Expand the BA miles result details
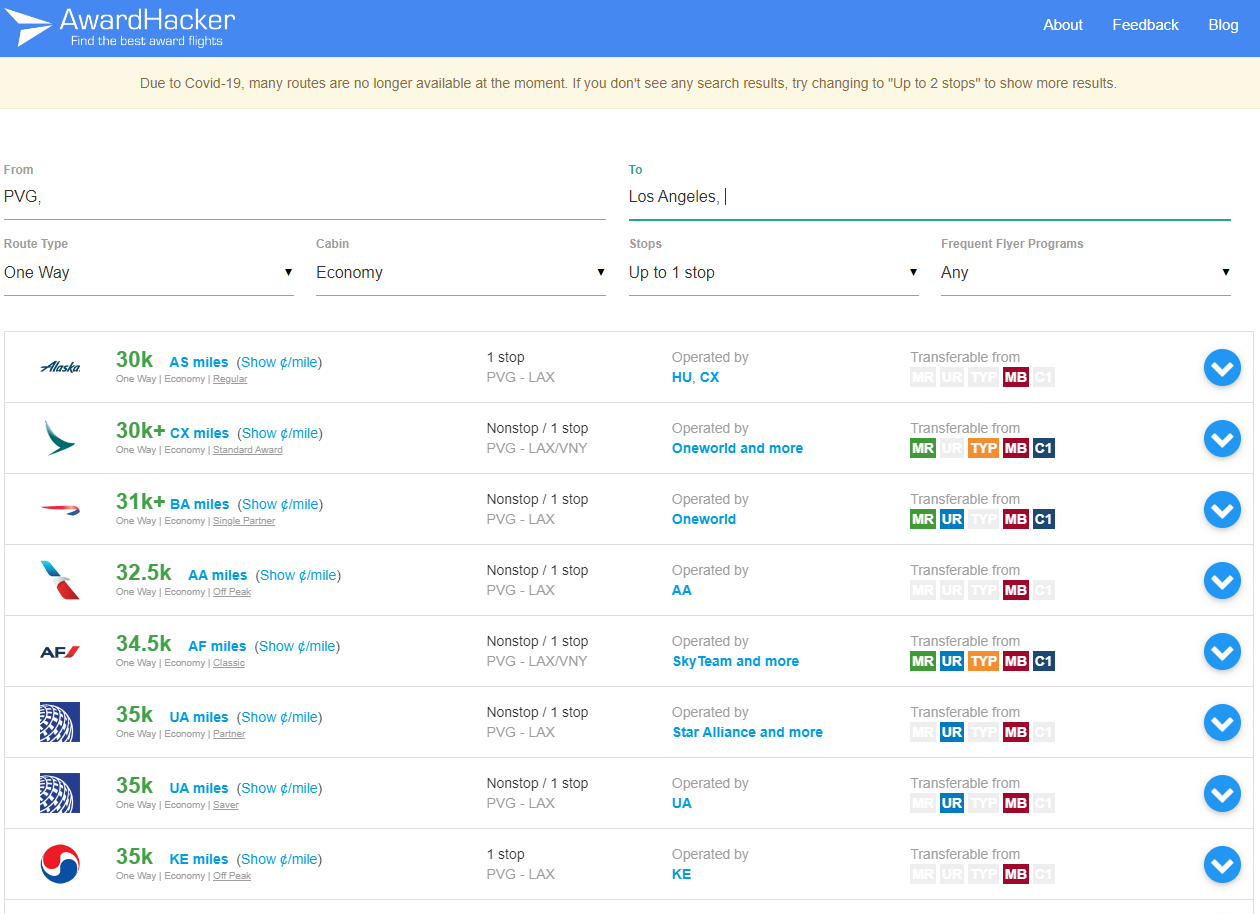 point(1222,510)
